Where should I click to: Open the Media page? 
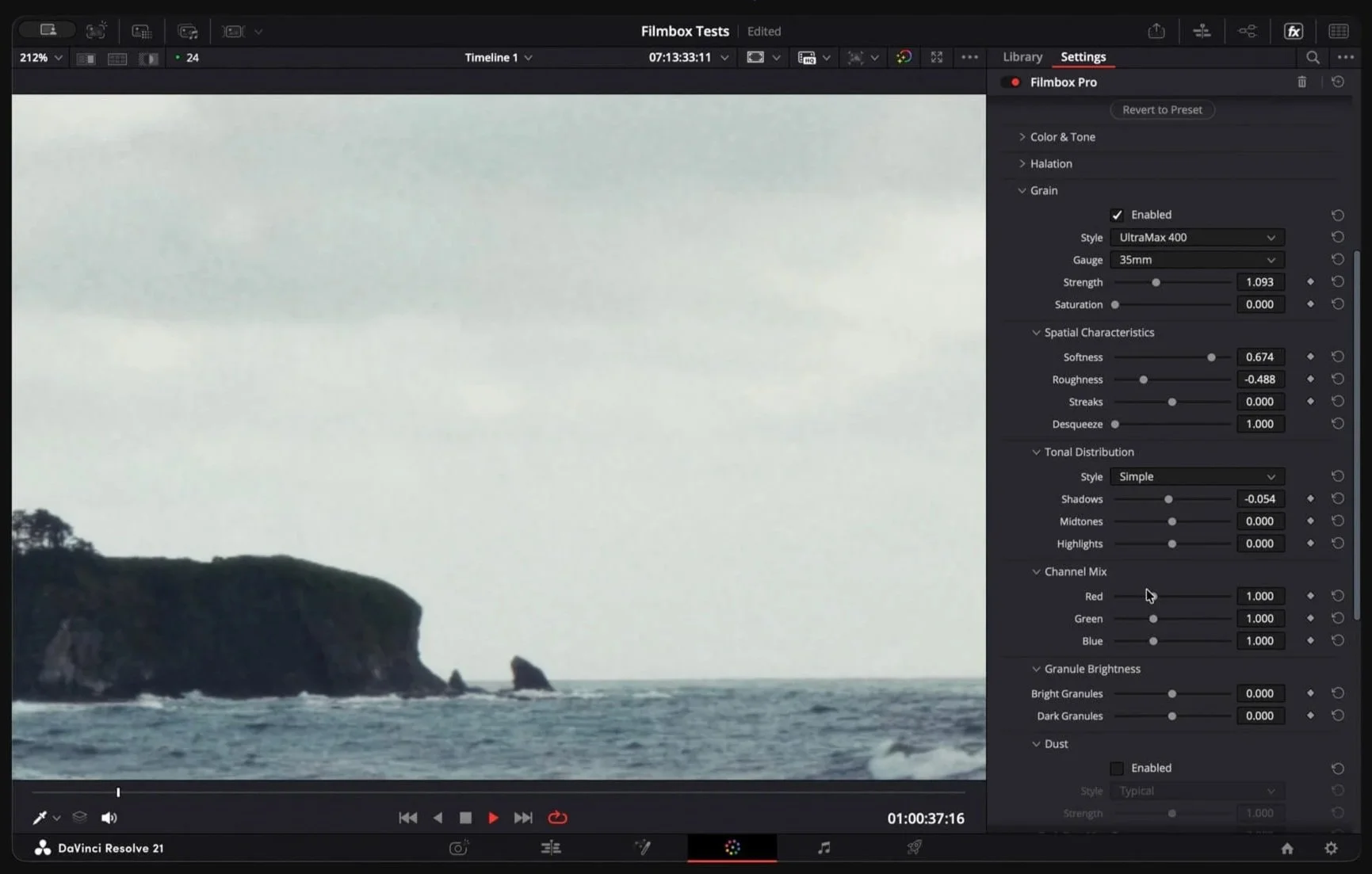pos(459,848)
